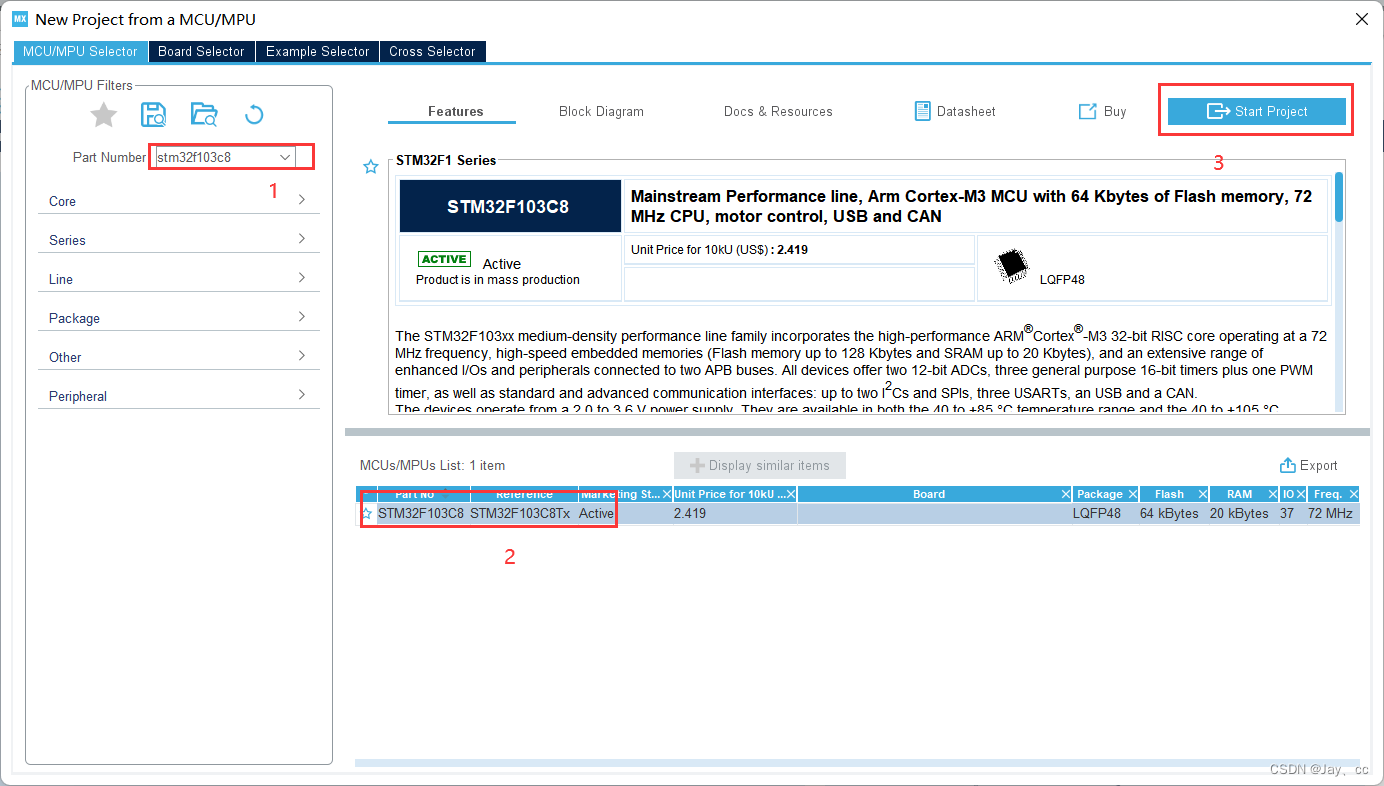
Task: Click the save search icon
Action: (x=153, y=115)
